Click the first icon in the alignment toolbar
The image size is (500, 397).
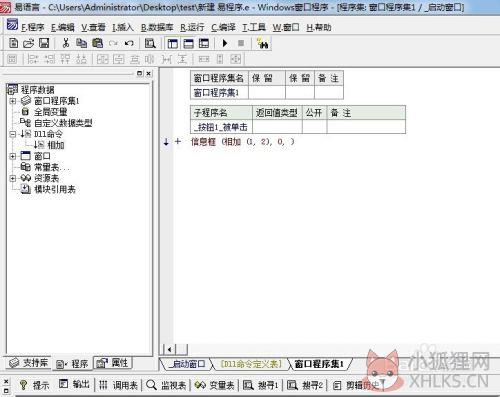tap(12, 59)
